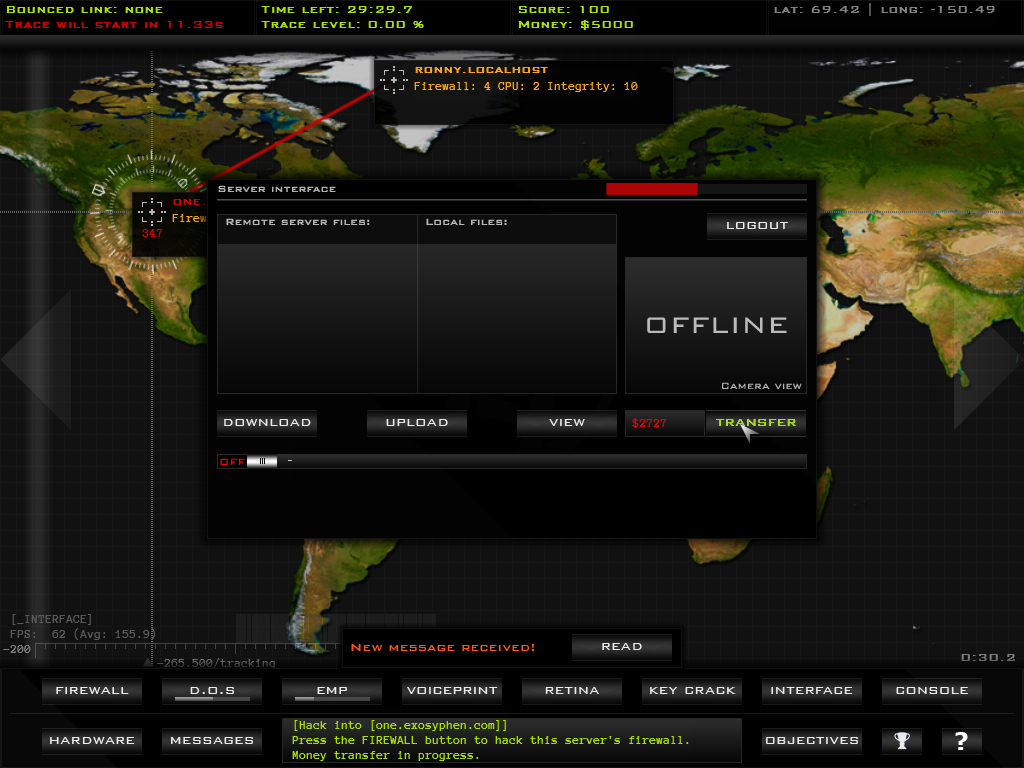Read the new message received

click(621, 647)
